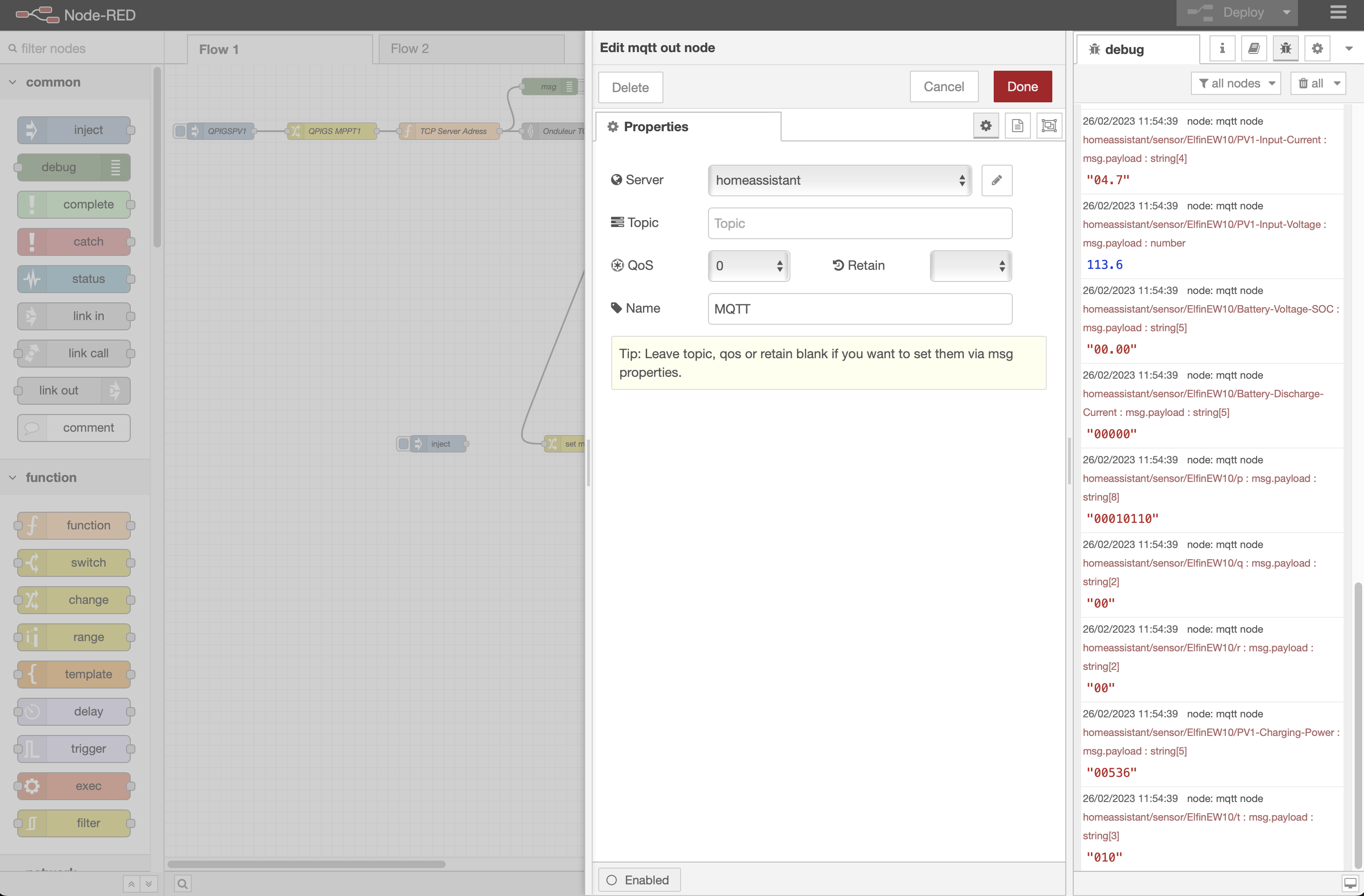Screen dimensions: 1364x896
Task: Click in the Topic input field
Action: coord(859,223)
